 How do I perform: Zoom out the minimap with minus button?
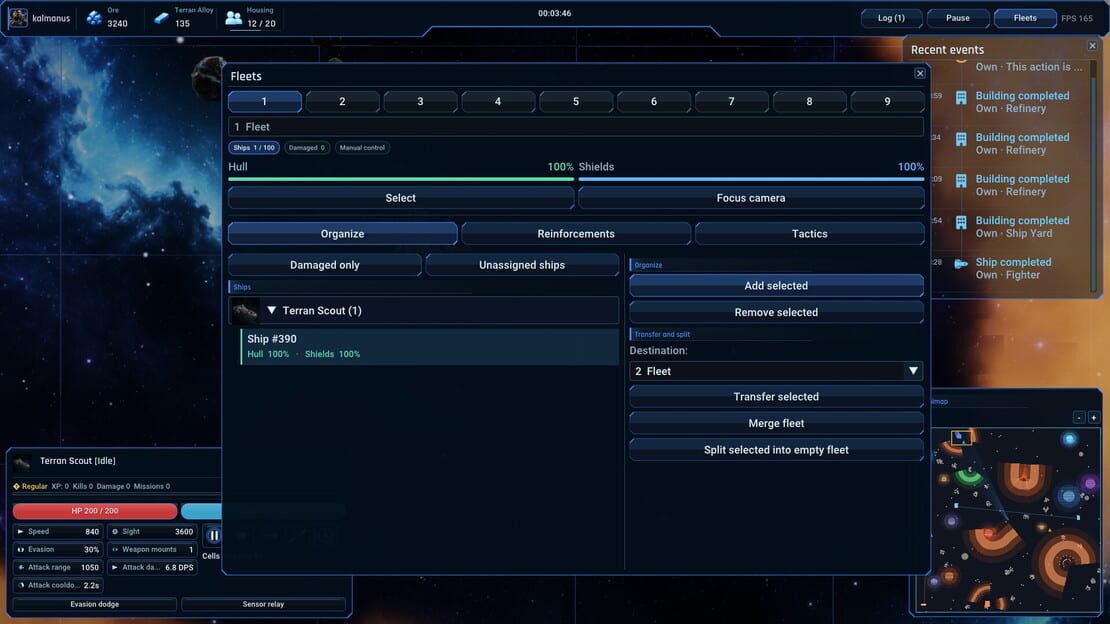click(1078, 417)
